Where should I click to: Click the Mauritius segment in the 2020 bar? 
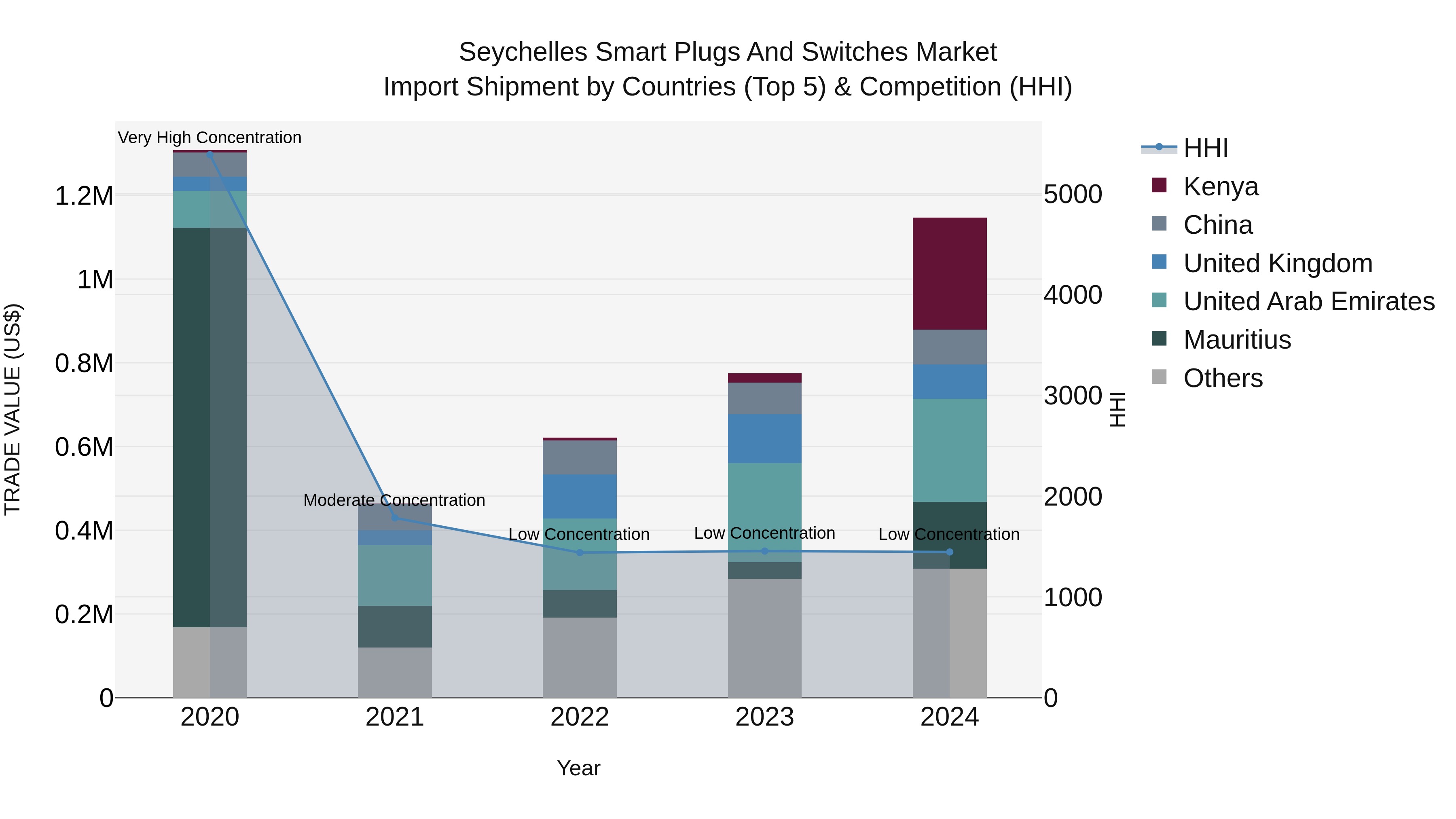(210, 427)
